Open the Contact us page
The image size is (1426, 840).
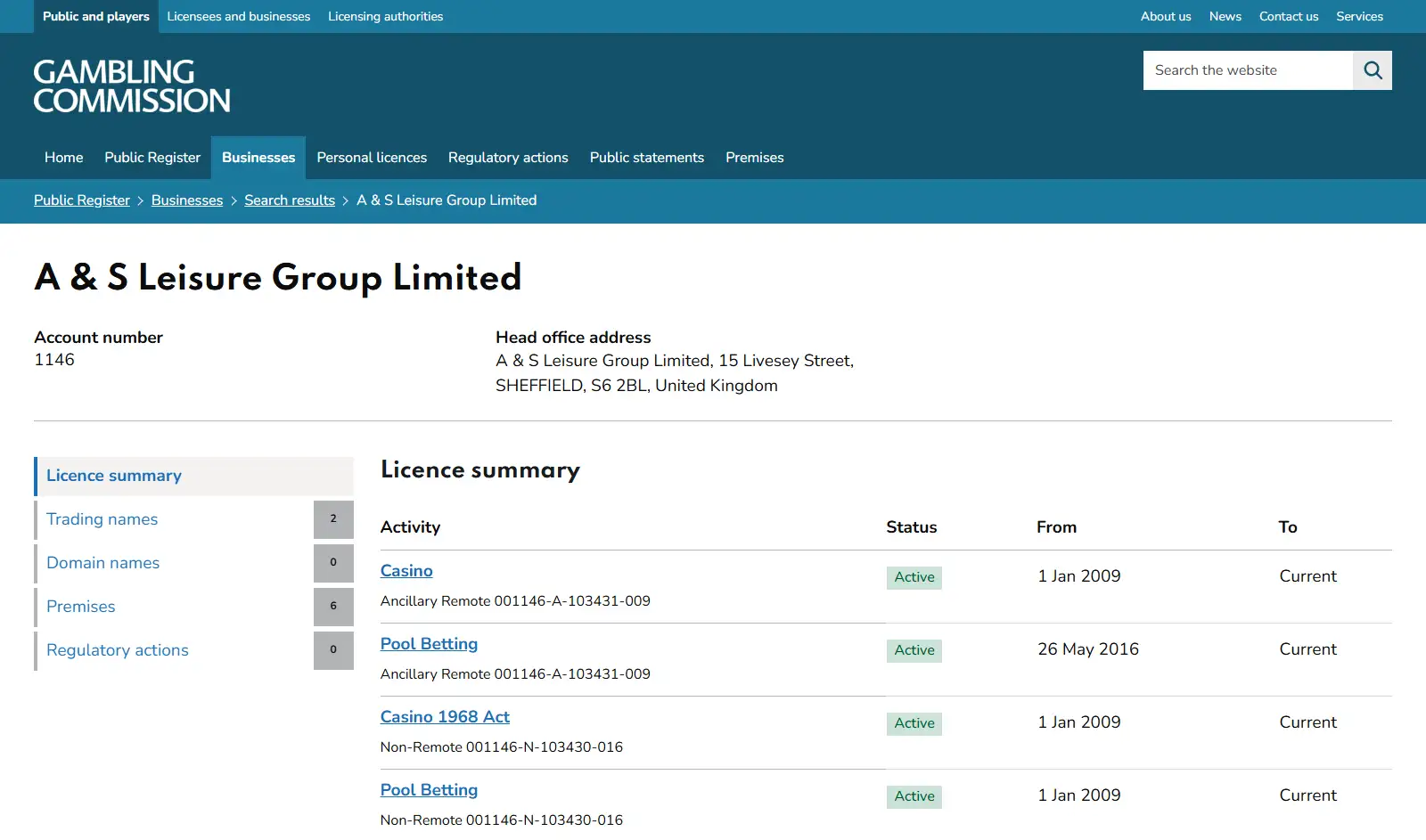1289,16
